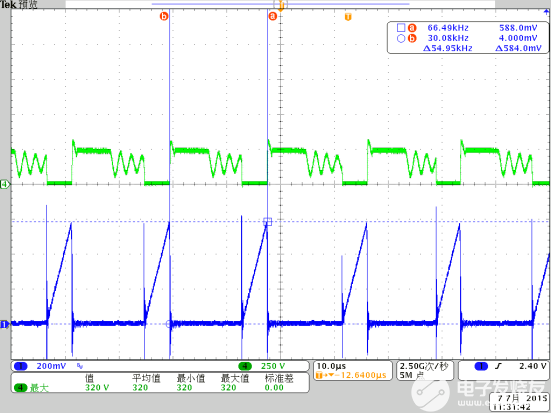Click channel 4 ground reference indicator
Image resolution: width=551 pixels, height=413 pixels.
5,184
